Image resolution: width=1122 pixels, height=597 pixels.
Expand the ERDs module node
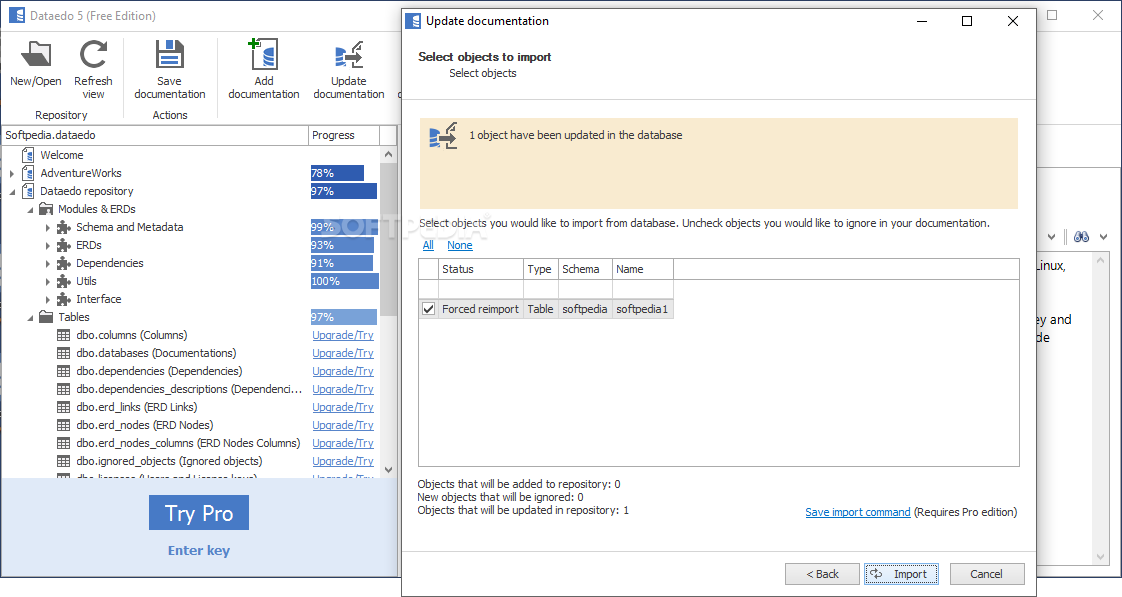click(48, 245)
